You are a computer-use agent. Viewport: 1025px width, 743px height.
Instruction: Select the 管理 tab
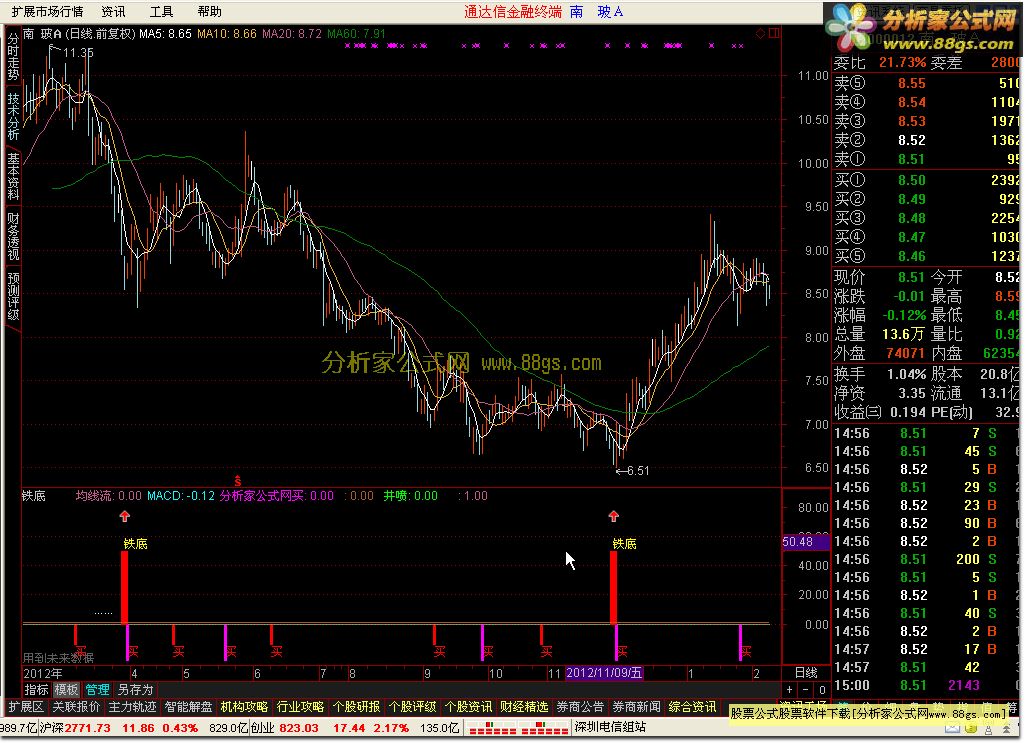point(97,689)
